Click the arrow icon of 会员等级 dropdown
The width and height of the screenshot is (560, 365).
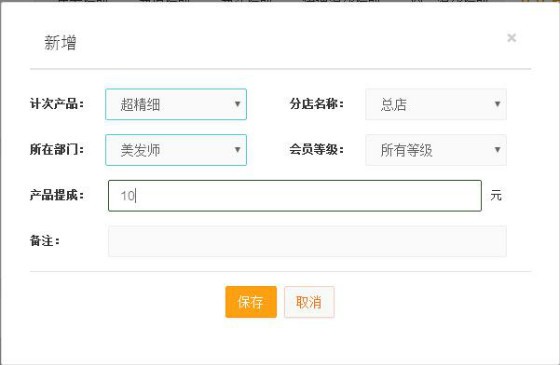(x=497, y=150)
